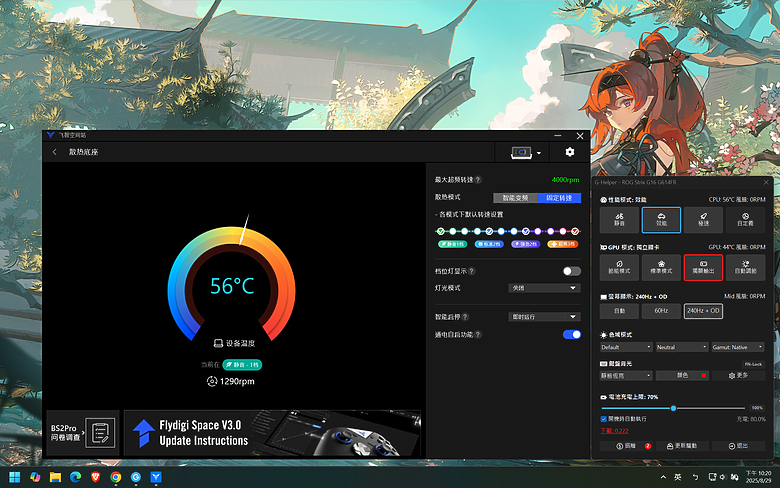The width and height of the screenshot is (780, 488).
Task: Click help icon next to 档位灯显示
Action: click(472, 271)
